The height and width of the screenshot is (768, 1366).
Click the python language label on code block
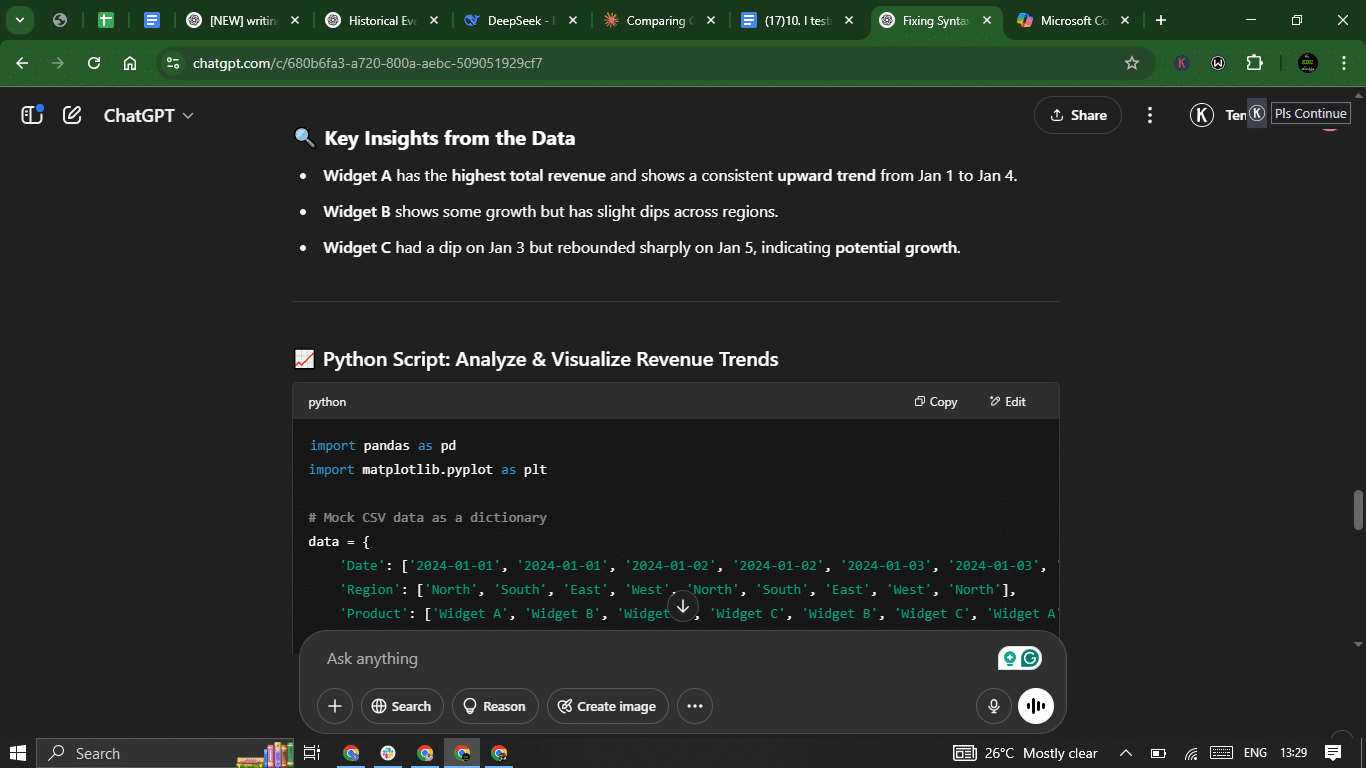pos(327,401)
